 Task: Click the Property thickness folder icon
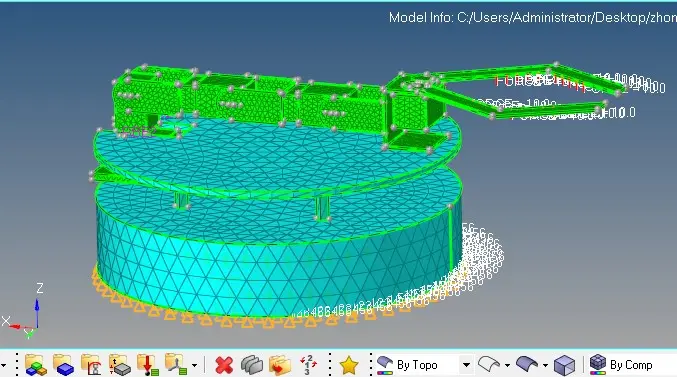(120, 365)
